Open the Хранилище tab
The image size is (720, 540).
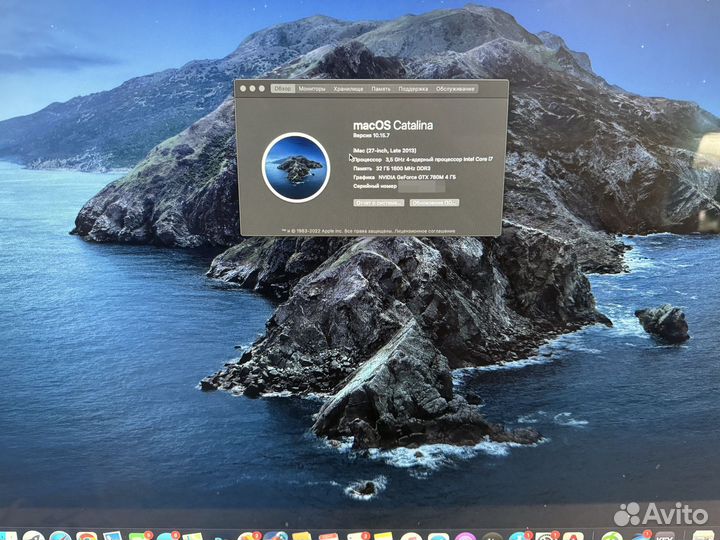pos(348,89)
